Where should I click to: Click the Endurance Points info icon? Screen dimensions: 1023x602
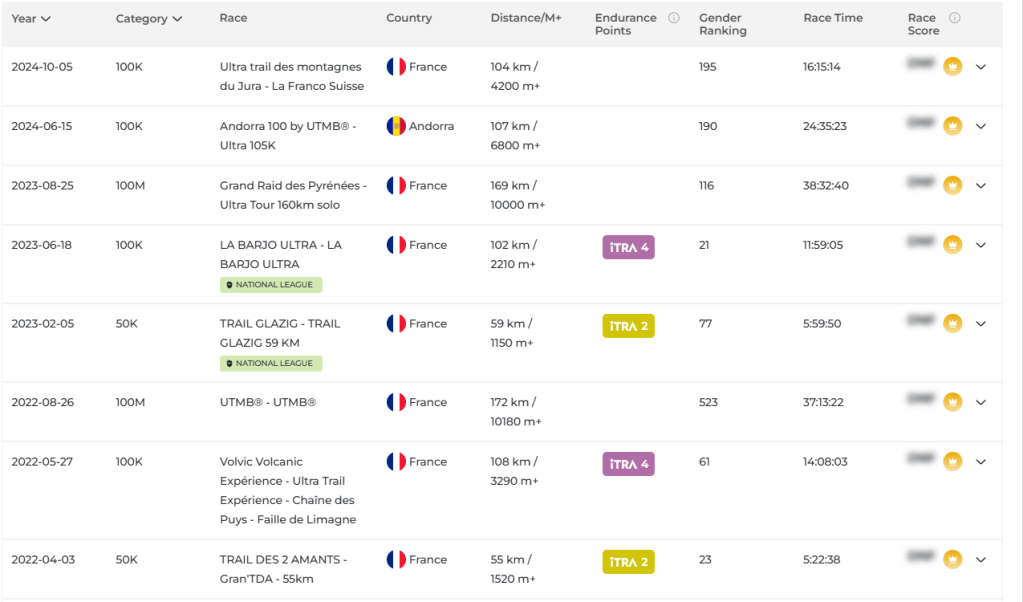tap(674, 18)
